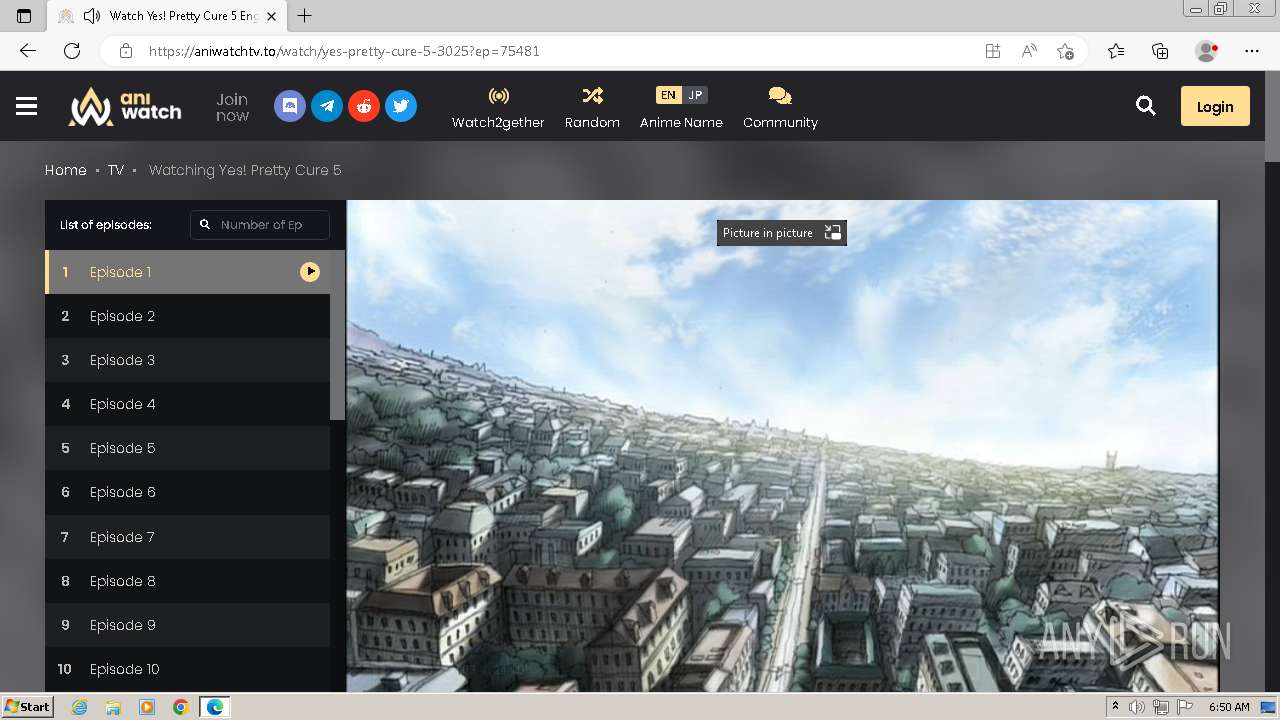
Task: Open the tab actions menu
Action: click(x=24, y=16)
